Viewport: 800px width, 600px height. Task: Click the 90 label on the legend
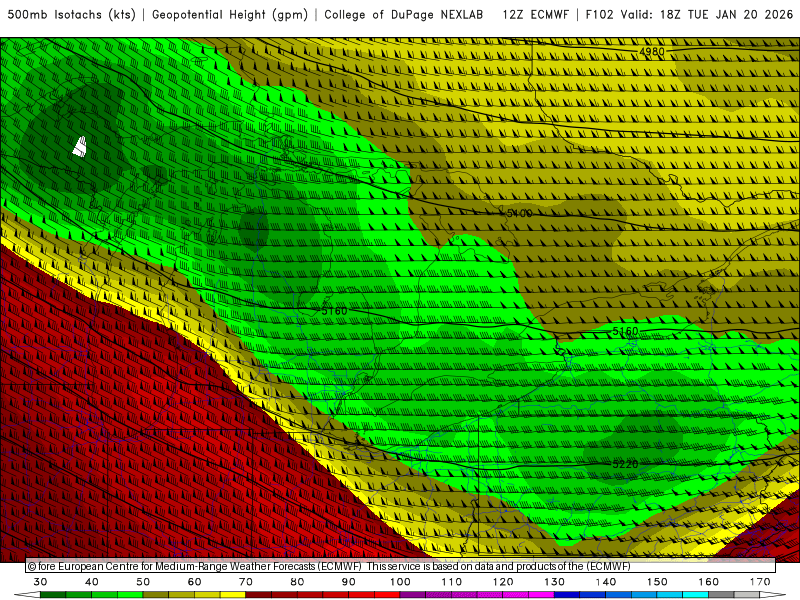point(348,582)
